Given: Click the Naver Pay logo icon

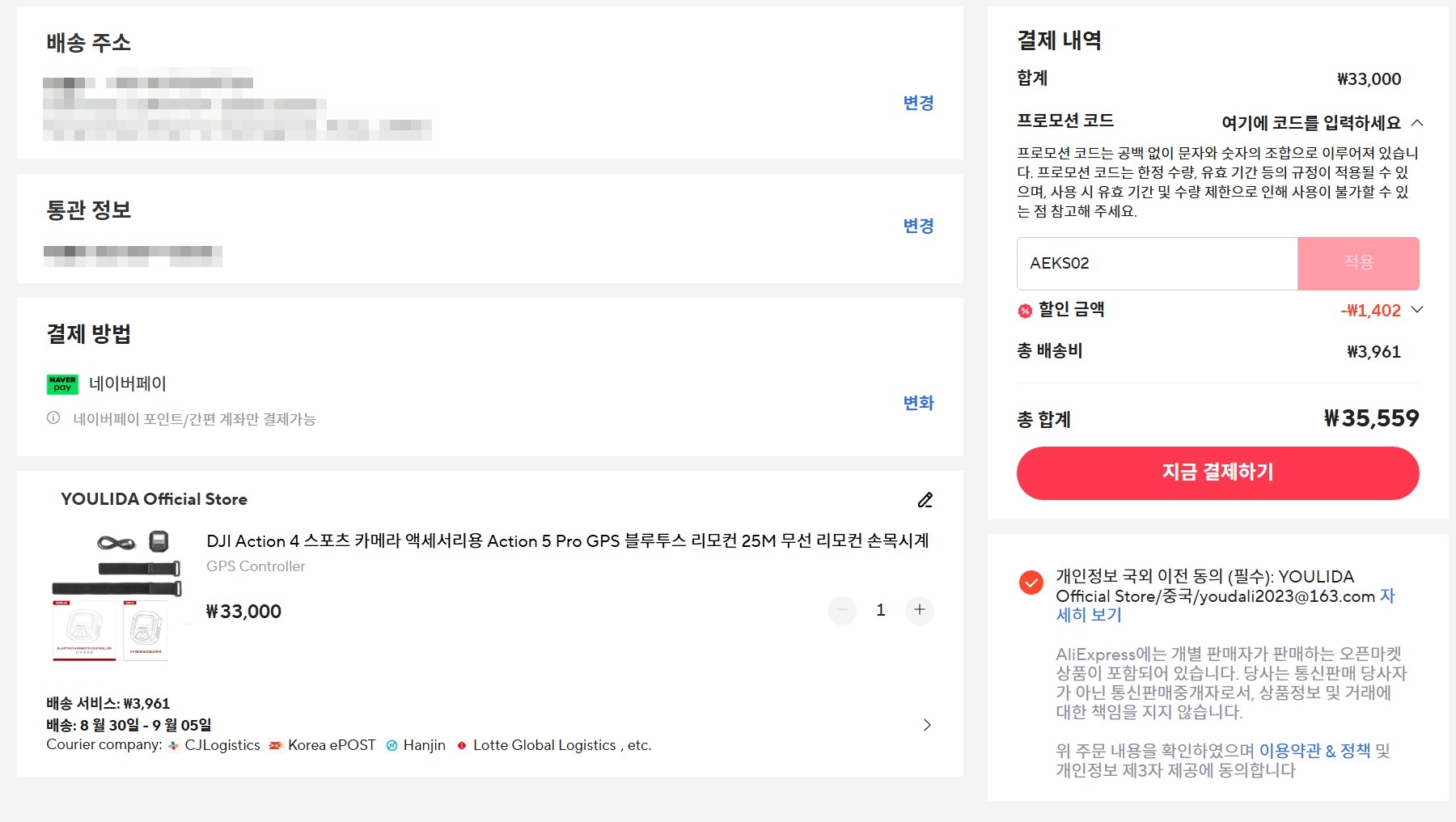Looking at the screenshot, I should pos(62,384).
